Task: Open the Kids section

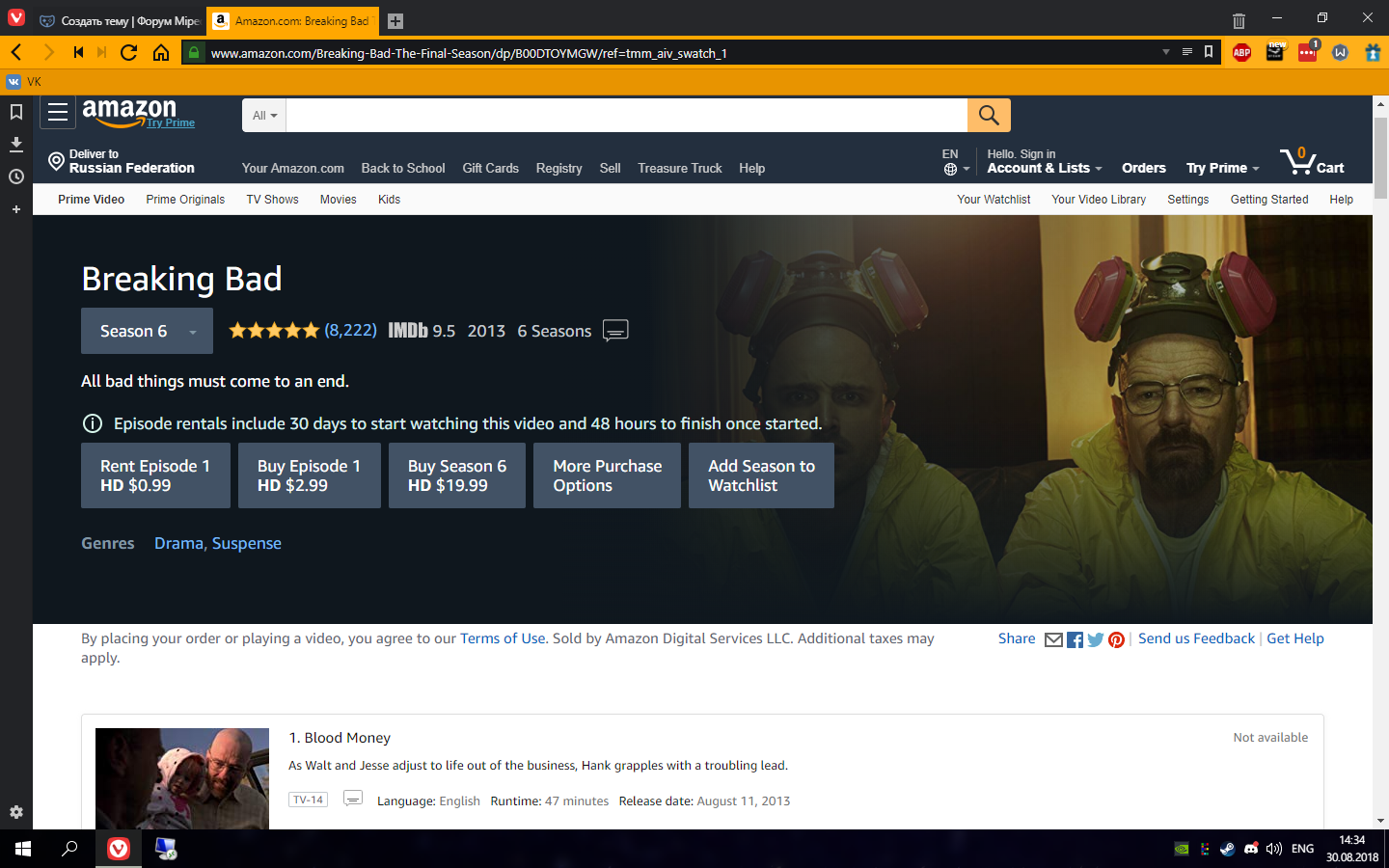Action: tap(390, 200)
